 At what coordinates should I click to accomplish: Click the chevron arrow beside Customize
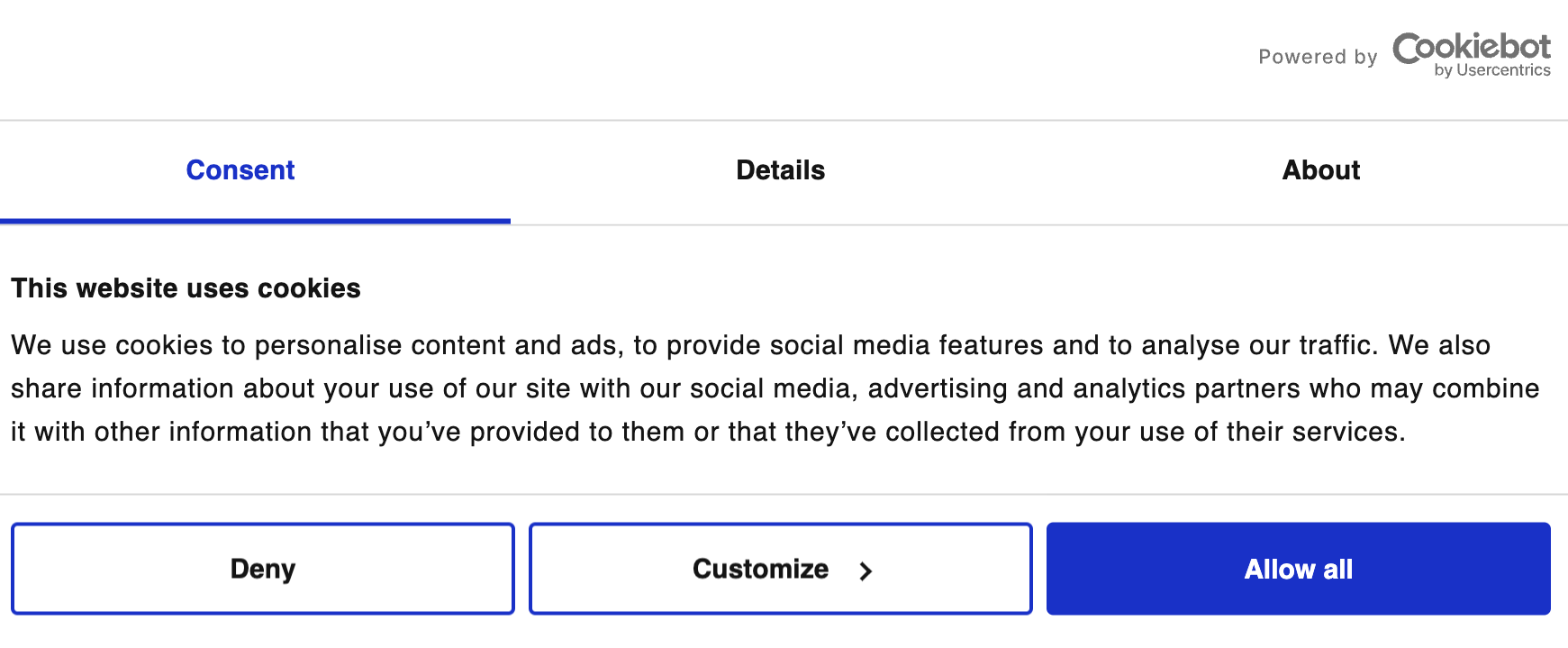click(866, 570)
